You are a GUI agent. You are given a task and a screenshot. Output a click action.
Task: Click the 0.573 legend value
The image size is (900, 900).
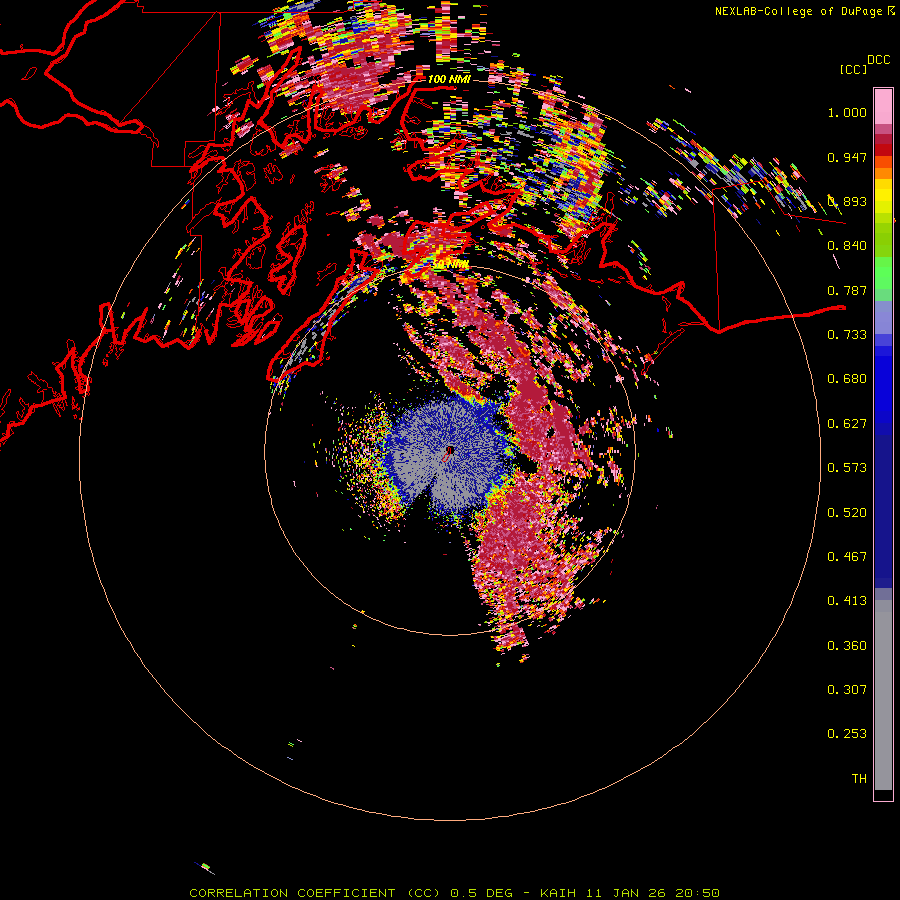coord(847,468)
